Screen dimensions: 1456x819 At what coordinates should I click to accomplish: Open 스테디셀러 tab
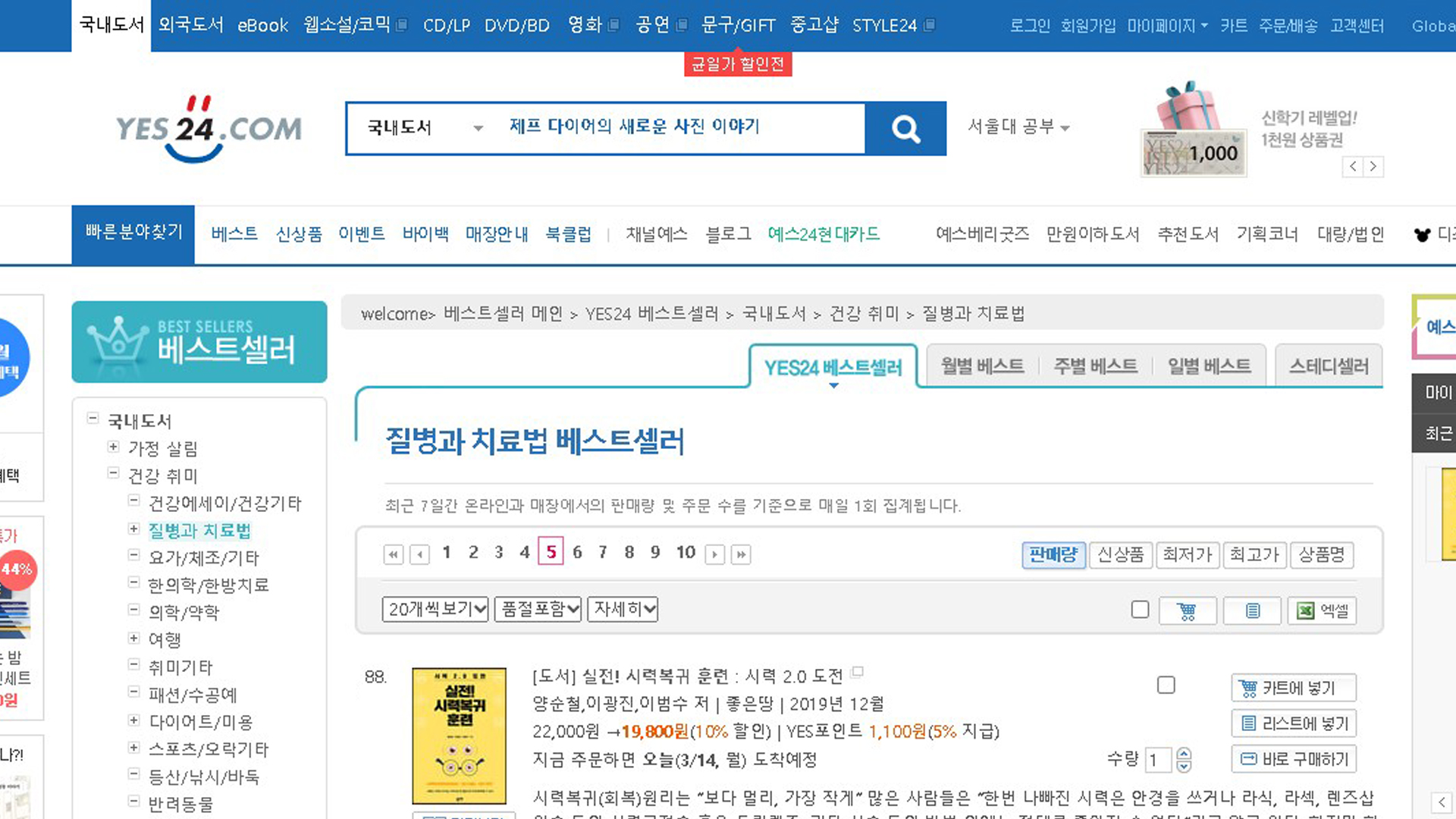1329,366
